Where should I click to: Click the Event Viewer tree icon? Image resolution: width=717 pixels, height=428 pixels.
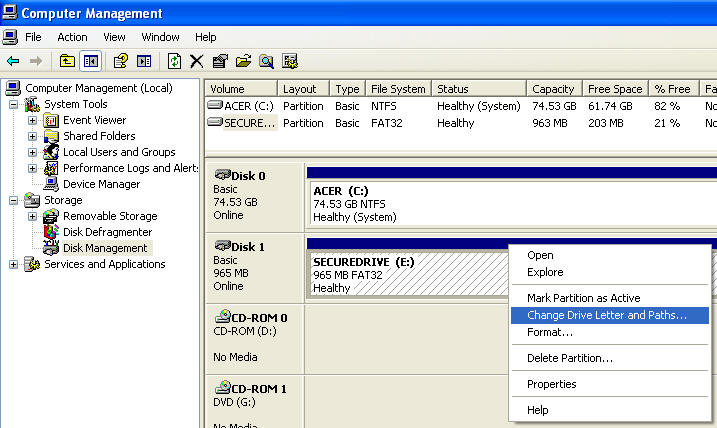coord(51,121)
